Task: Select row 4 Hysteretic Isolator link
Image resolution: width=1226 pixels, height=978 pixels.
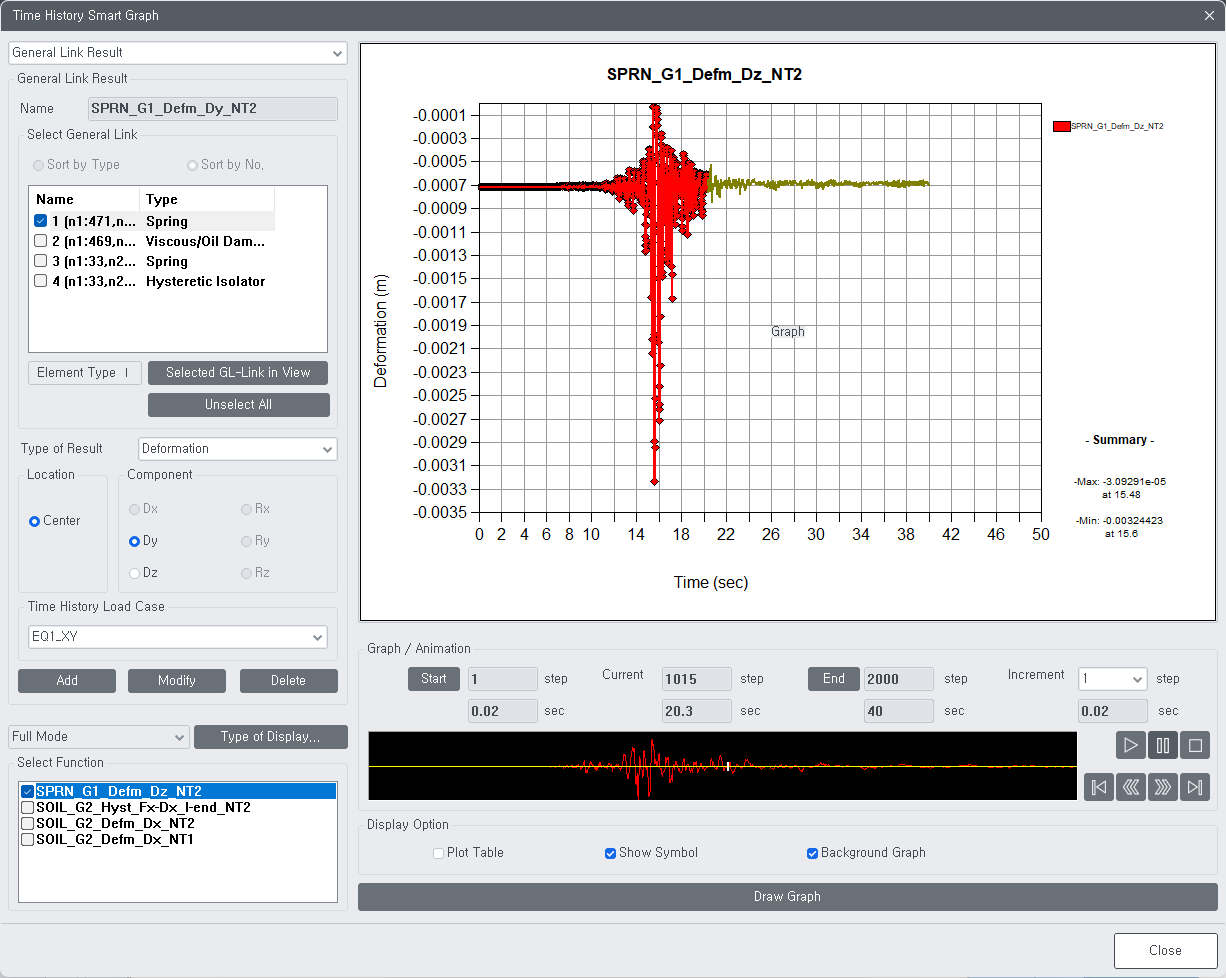Action: 151,281
